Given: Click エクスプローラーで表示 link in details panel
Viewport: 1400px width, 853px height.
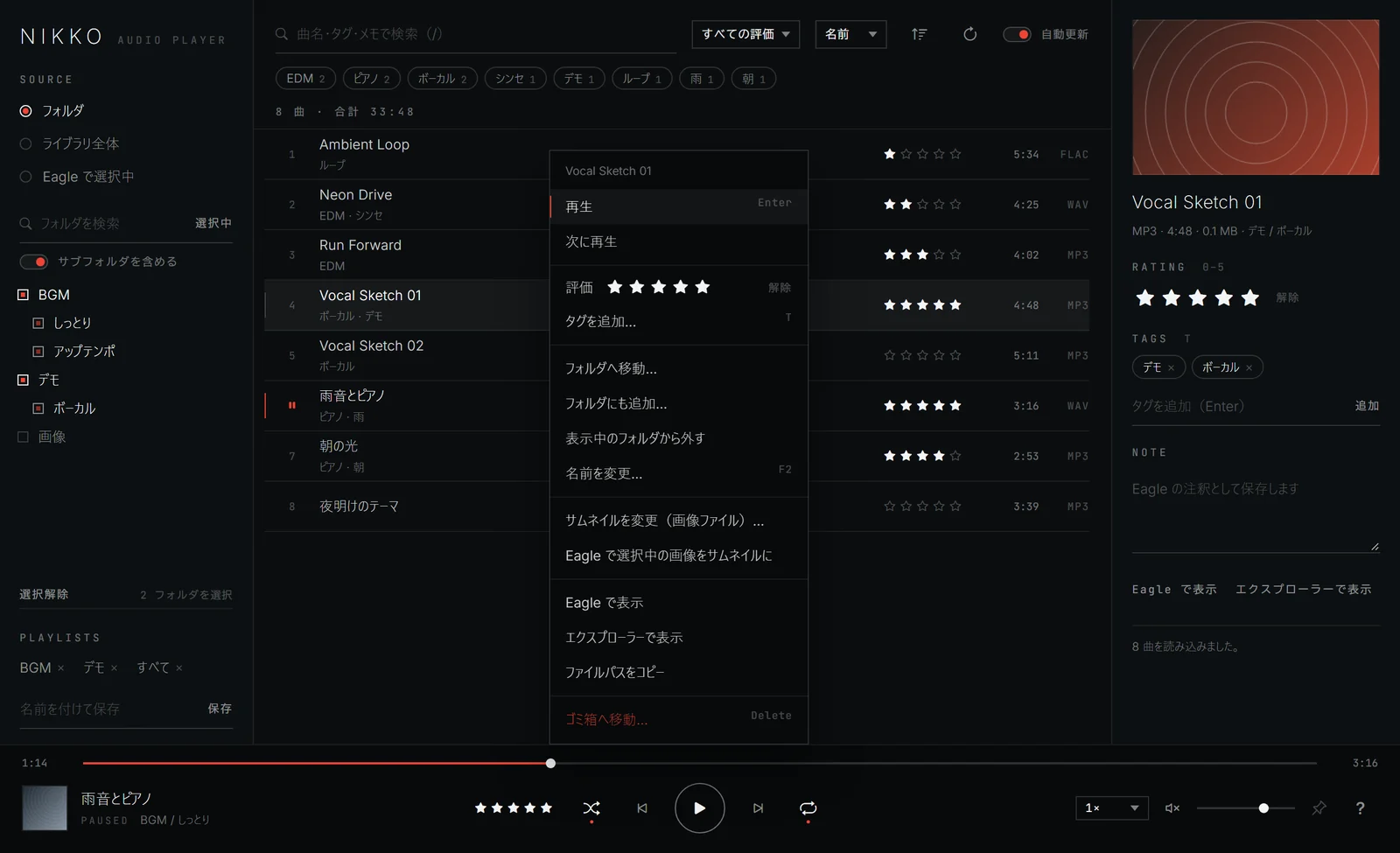Looking at the screenshot, I should coord(1303,589).
